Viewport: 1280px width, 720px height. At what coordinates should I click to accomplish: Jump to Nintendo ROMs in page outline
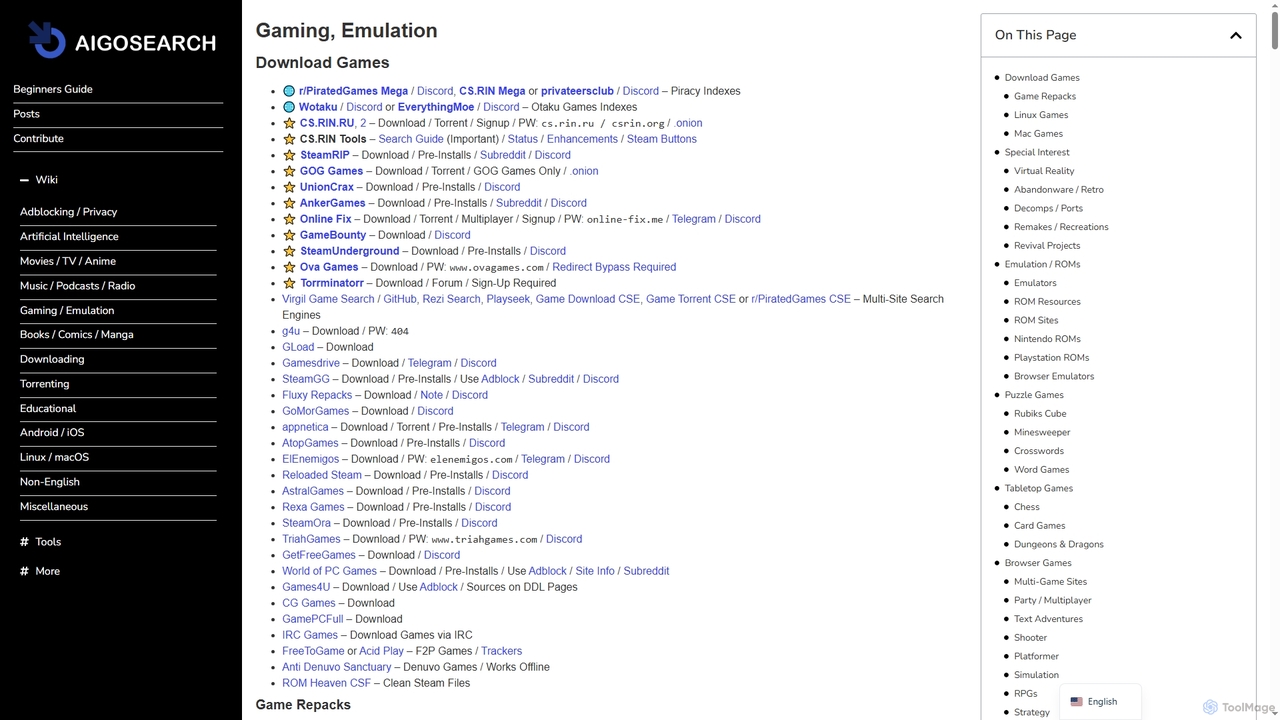(x=1047, y=339)
